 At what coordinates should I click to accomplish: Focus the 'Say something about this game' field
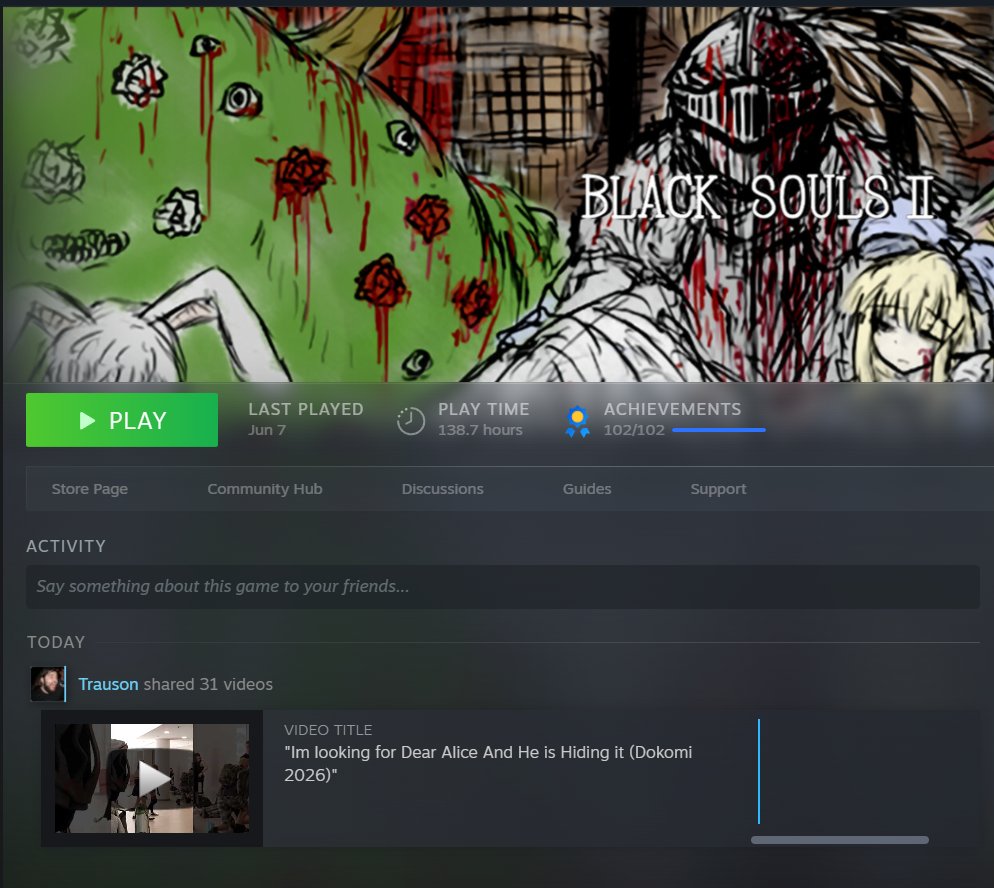pos(503,587)
